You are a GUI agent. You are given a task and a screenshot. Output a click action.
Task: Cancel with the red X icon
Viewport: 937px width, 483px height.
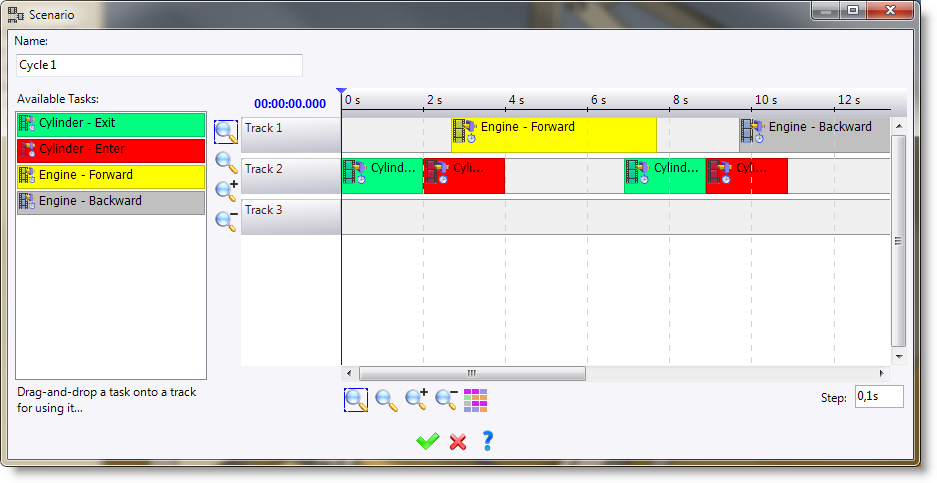(x=458, y=441)
